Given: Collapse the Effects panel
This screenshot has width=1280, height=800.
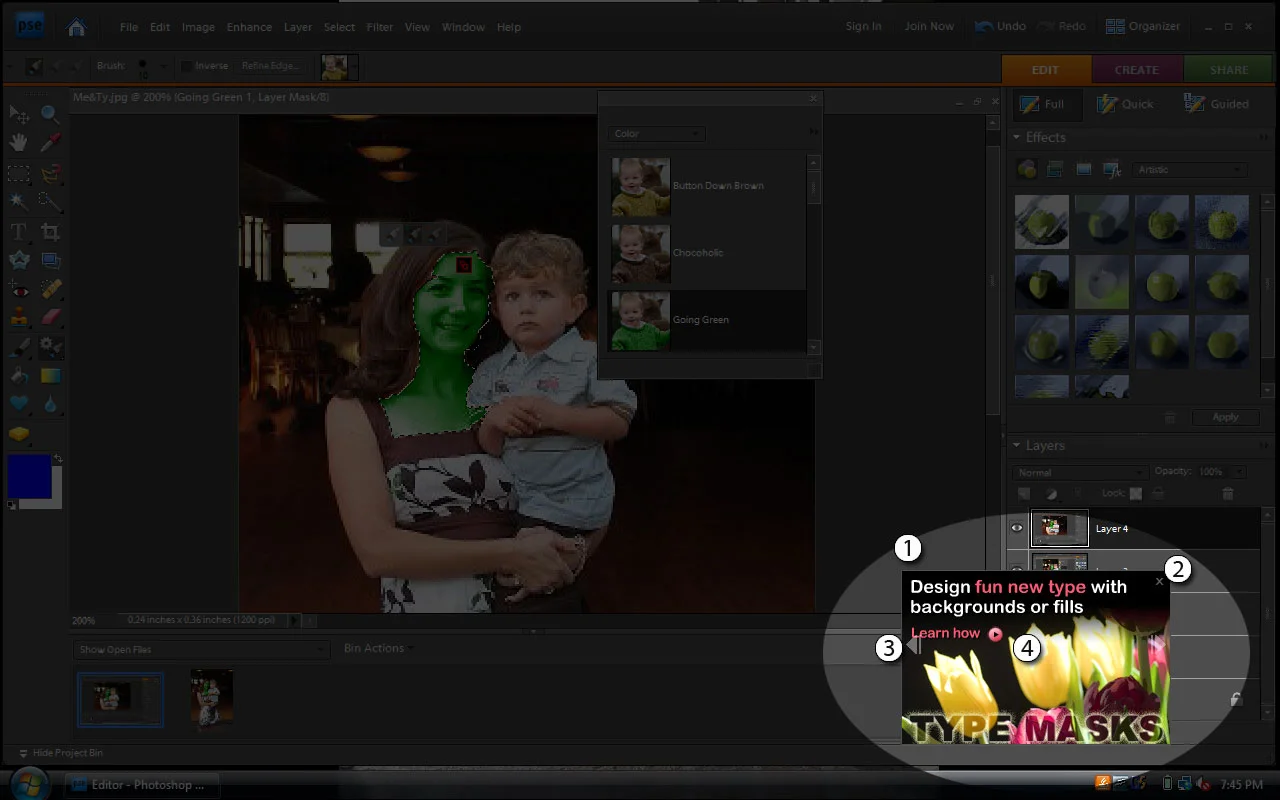Looking at the screenshot, I should [1017, 137].
